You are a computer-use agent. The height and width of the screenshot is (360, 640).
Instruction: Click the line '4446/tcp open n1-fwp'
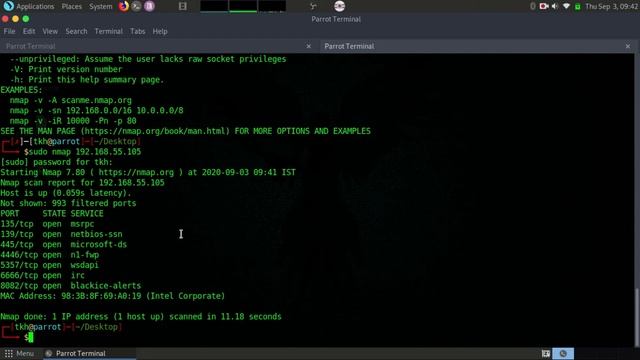point(50,255)
